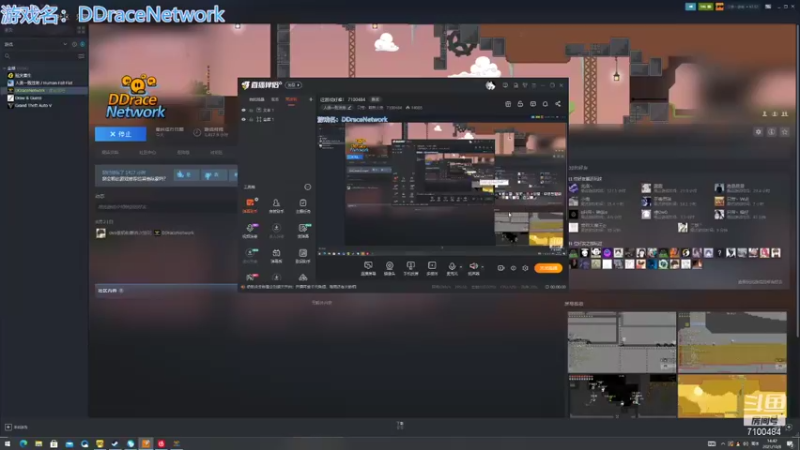This screenshot has height=450, width=800.
Task: Open message icon in streaming app header
Action: coord(533,104)
